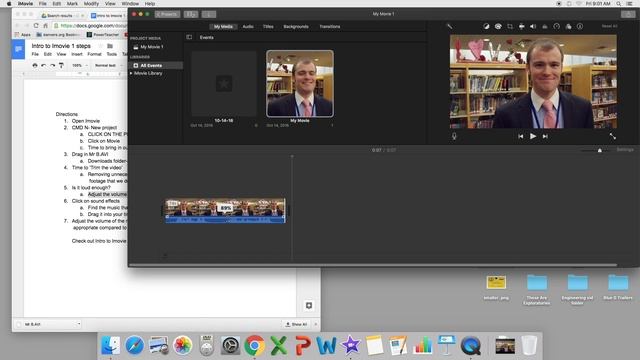Screen dimensions: 640x360
Task: Select the 10-14-16 empty event thumbnail
Action: (224, 84)
